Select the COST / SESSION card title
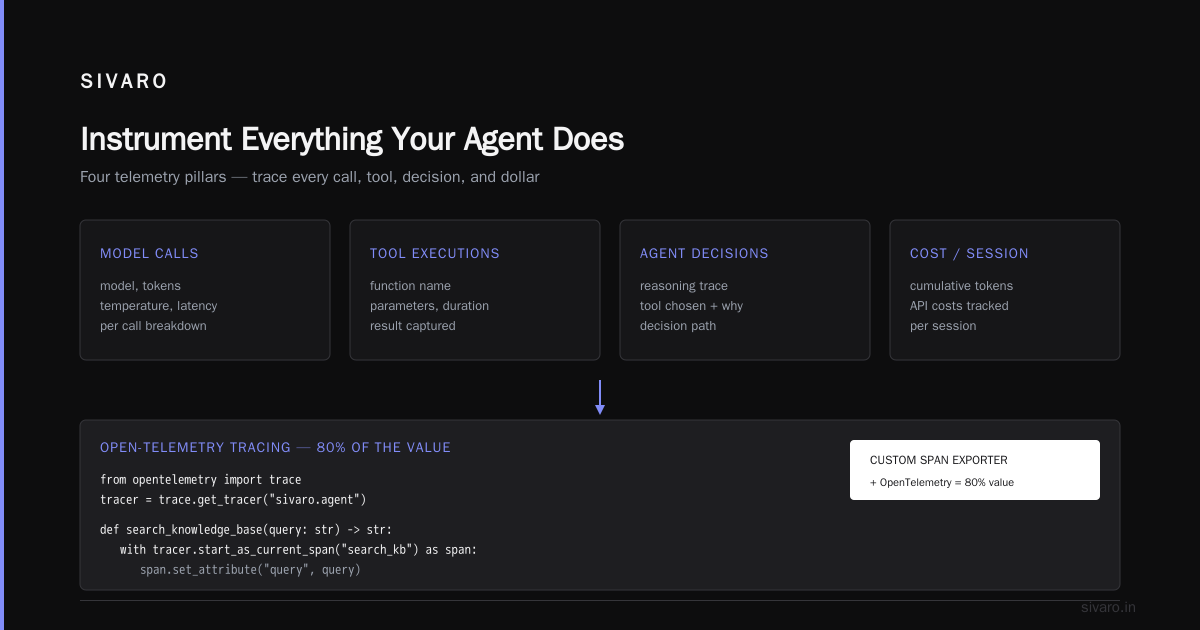This screenshot has width=1200, height=630. [x=969, y=254]
